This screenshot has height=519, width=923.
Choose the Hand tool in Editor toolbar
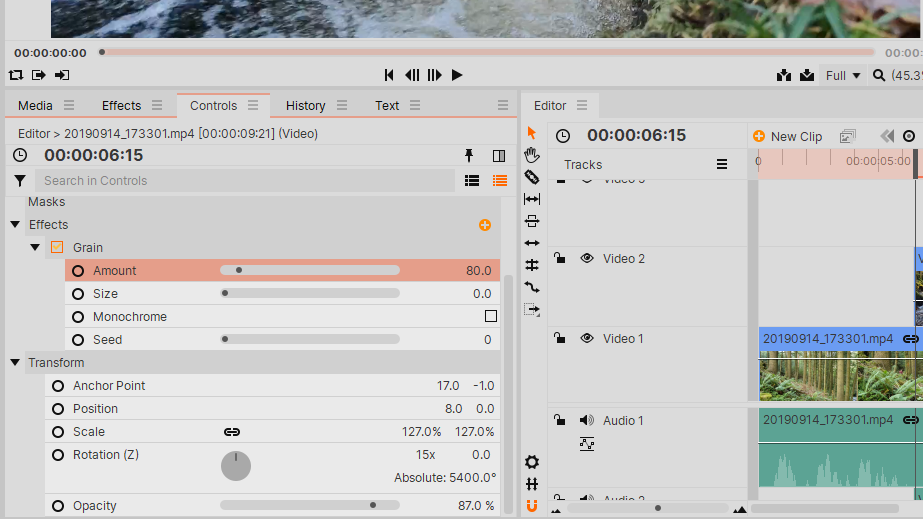532,155
